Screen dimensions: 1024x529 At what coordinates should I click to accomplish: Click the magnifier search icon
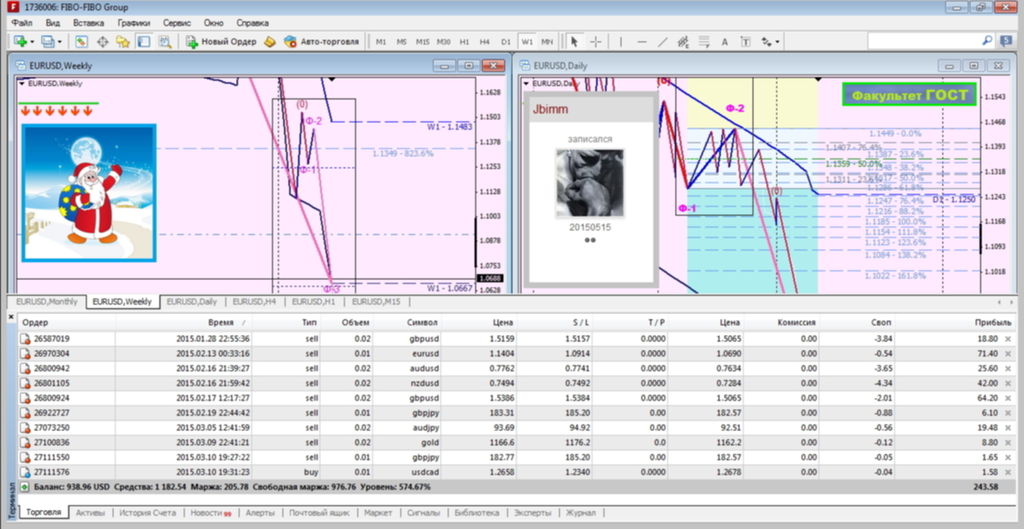987,40
